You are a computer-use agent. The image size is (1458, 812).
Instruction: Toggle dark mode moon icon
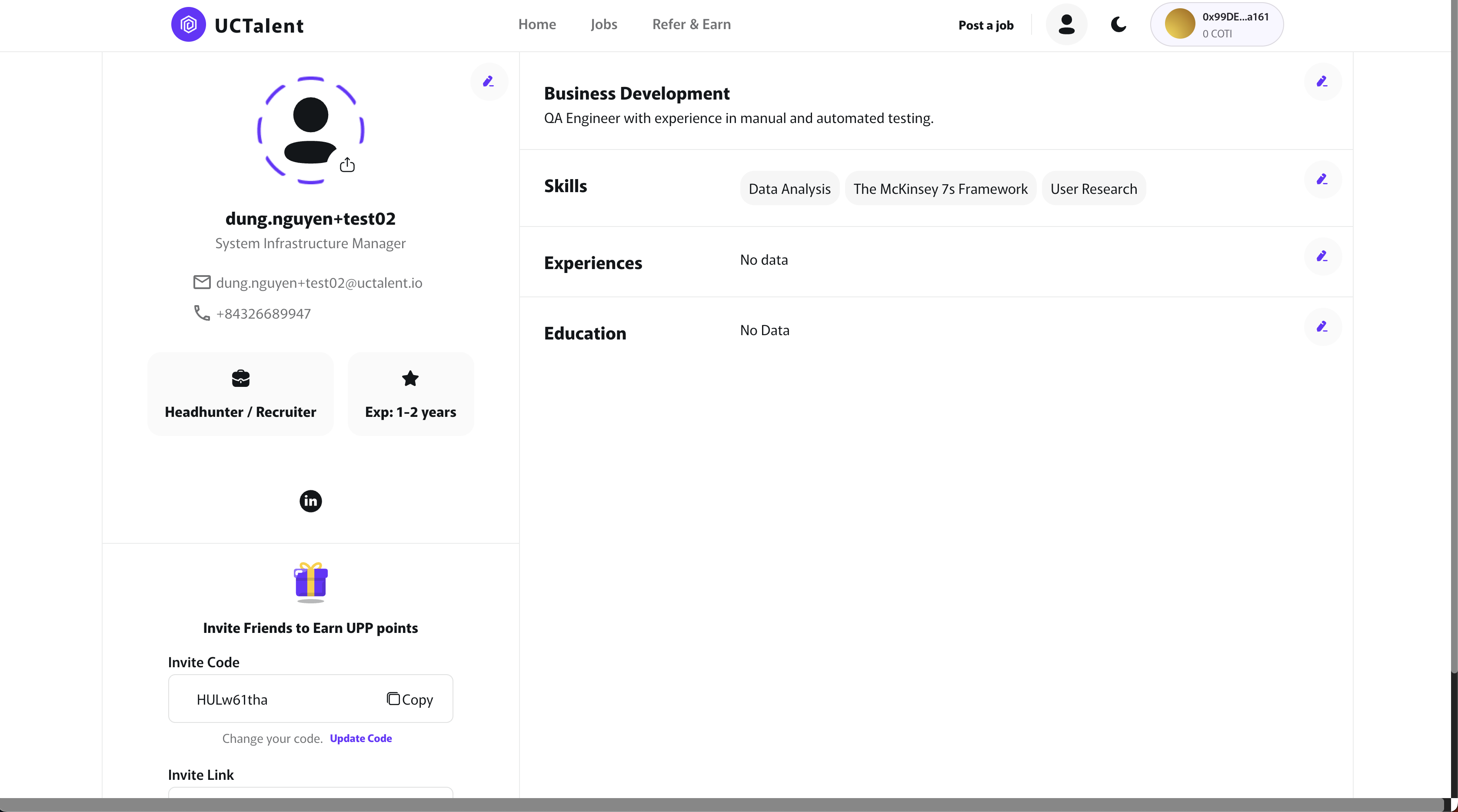coord(1118,25)
